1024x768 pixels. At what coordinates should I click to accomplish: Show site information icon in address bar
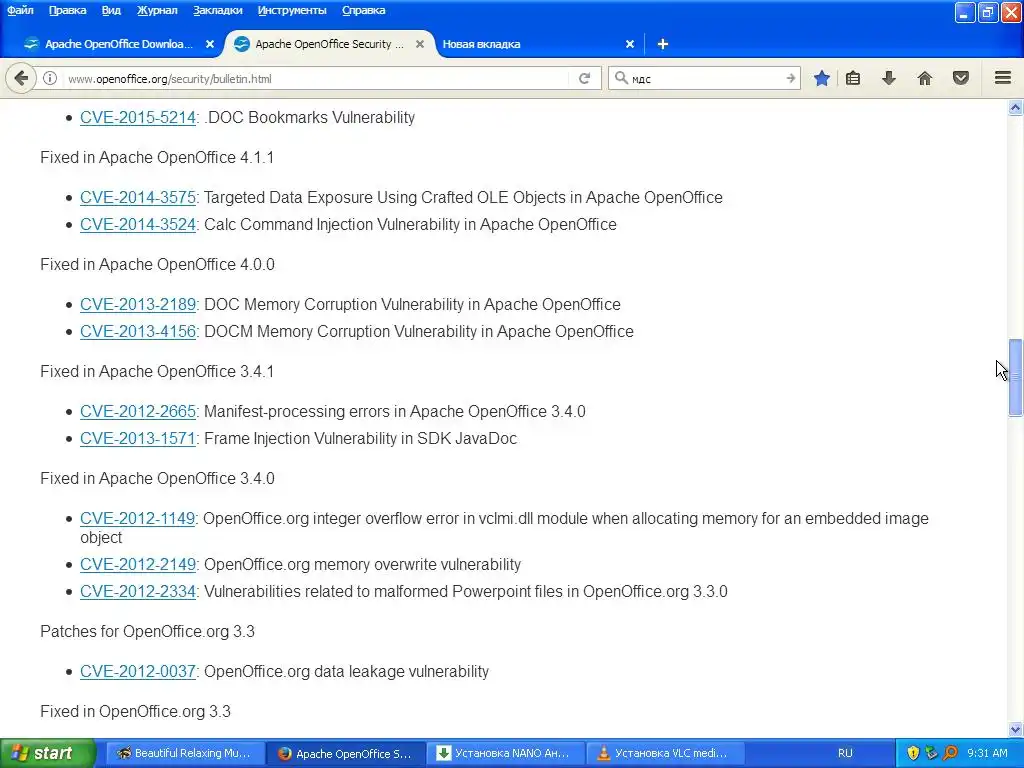point(50,78)
